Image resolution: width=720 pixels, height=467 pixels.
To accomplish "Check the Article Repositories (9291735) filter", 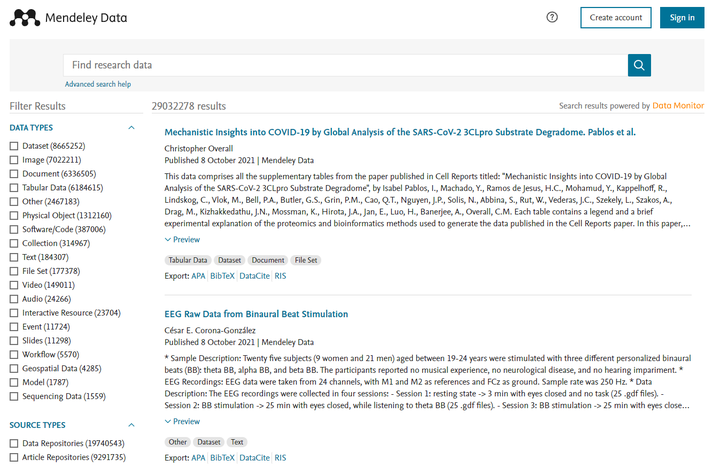I will pyautogui.click(x=14, y=457).
